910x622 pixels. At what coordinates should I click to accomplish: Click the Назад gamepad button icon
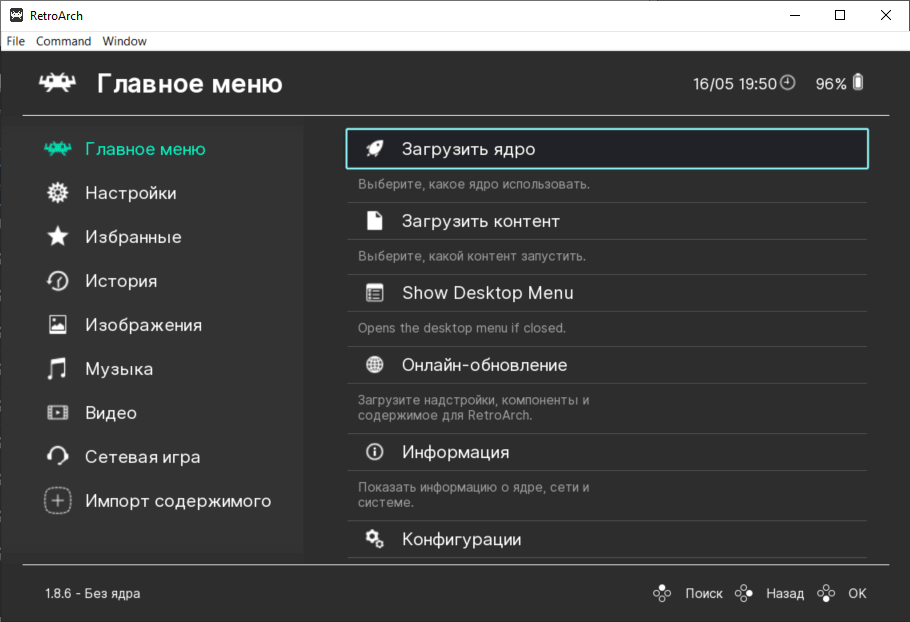743,593
